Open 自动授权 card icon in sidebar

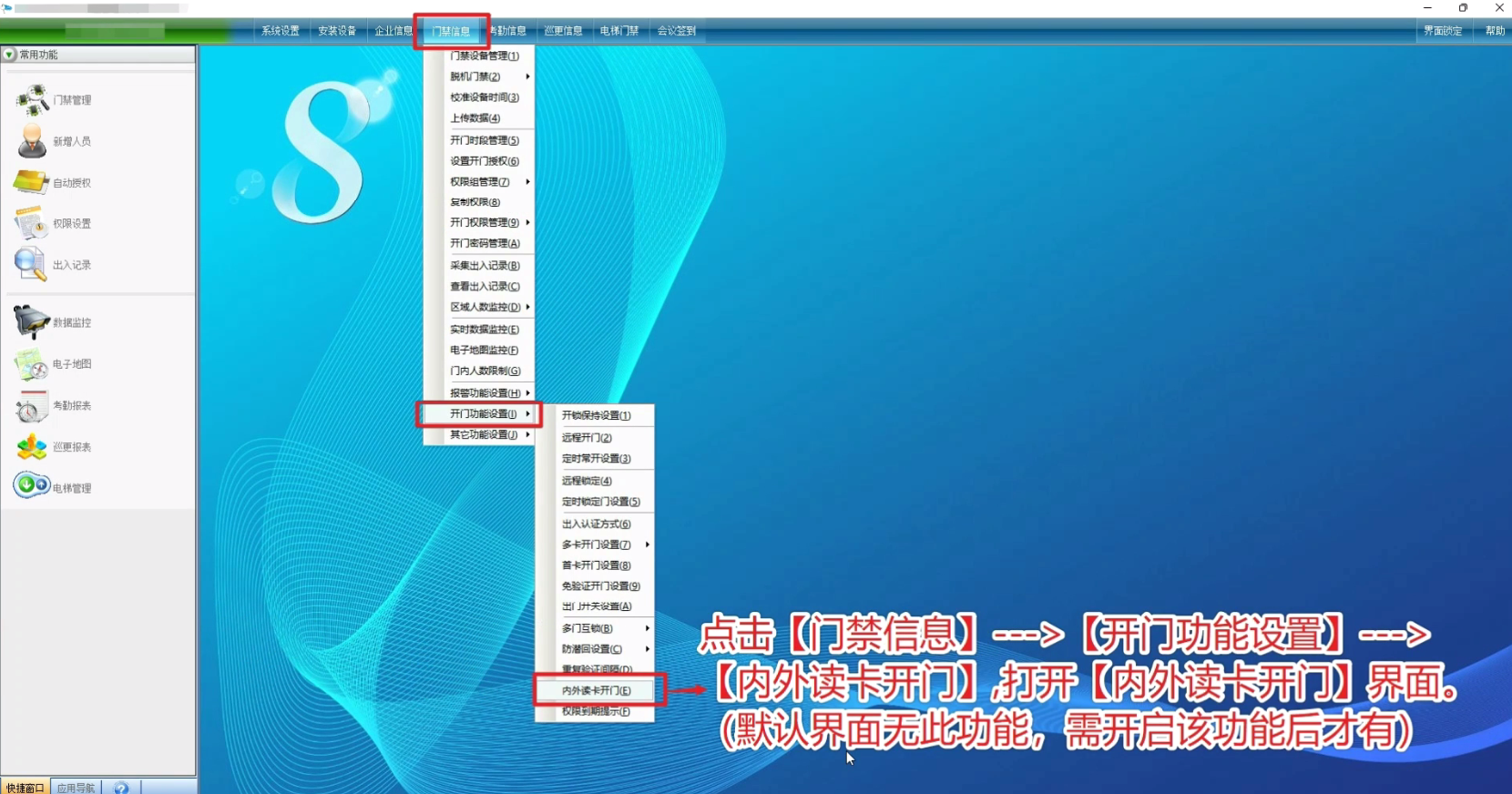point(32,182)
